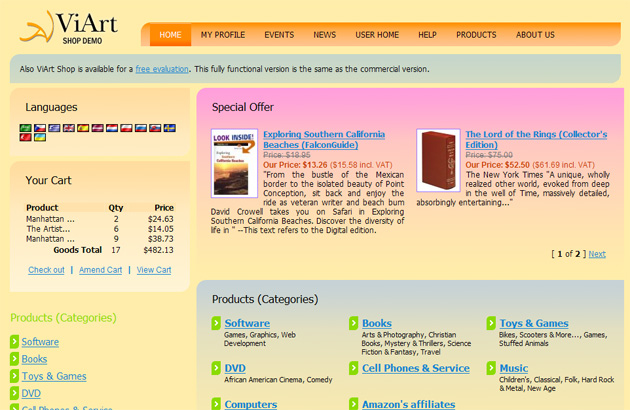Screen dimensions: 630x410
Task: Open the NEWS menu item
Action: click(325, 35)
